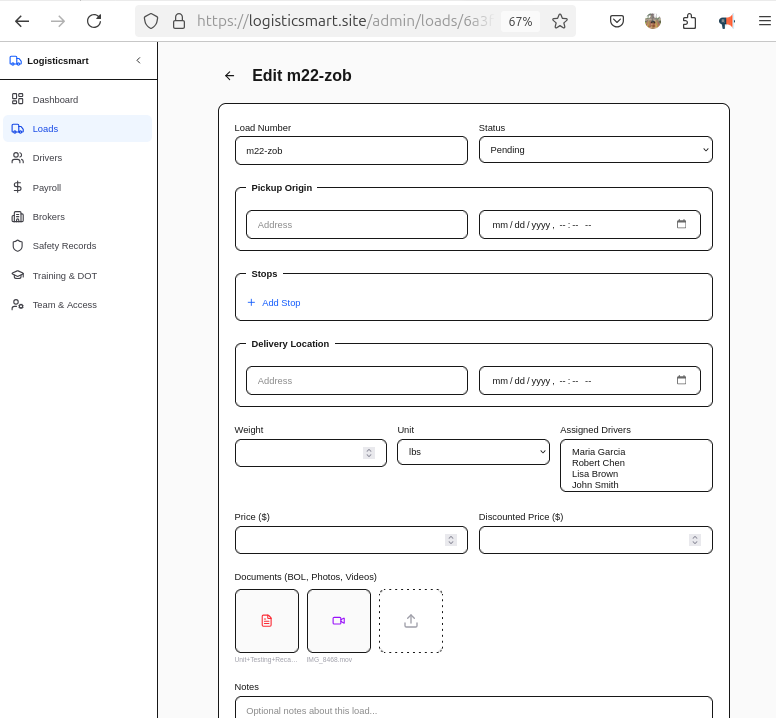Open the Unit dropdown set to lbs
This screenshot has width=776, height=718.
click(x=473, y=452)
